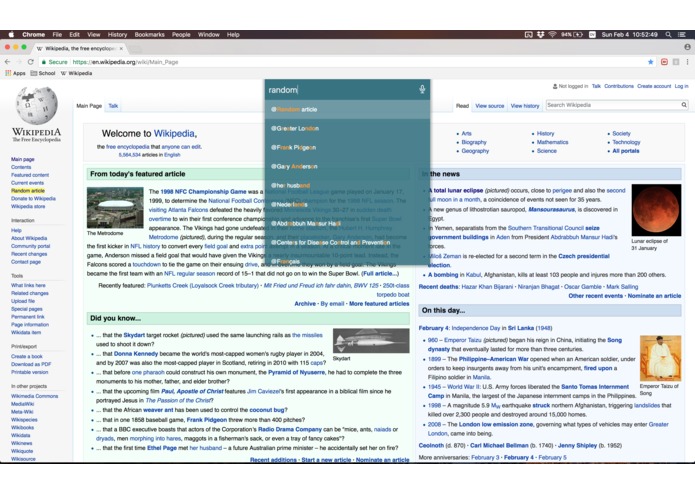Select the 'Gary Anderson' suggestion

coord(347,166)
